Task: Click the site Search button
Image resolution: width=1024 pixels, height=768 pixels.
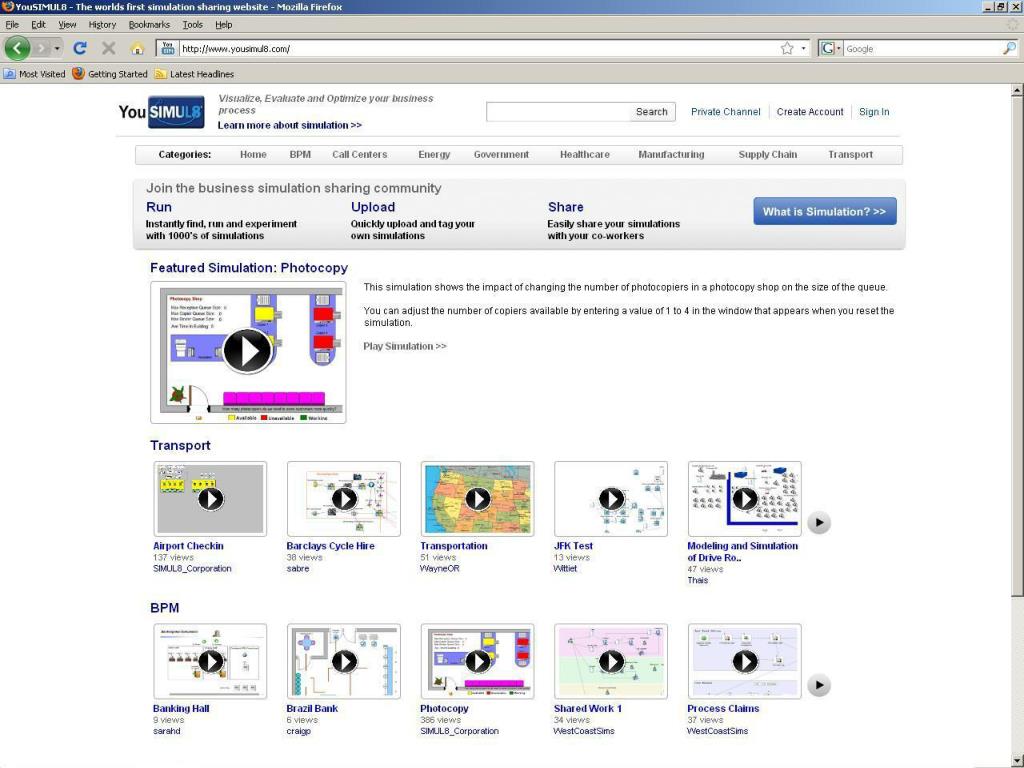Action: tap(652, 112)
